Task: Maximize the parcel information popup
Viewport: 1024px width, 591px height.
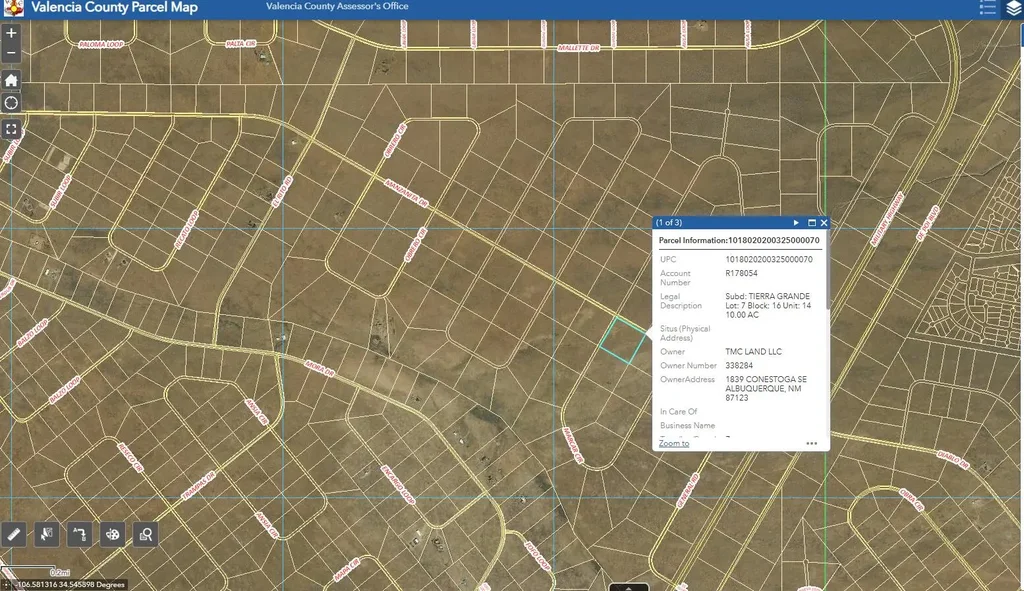Action: [811, 223]
